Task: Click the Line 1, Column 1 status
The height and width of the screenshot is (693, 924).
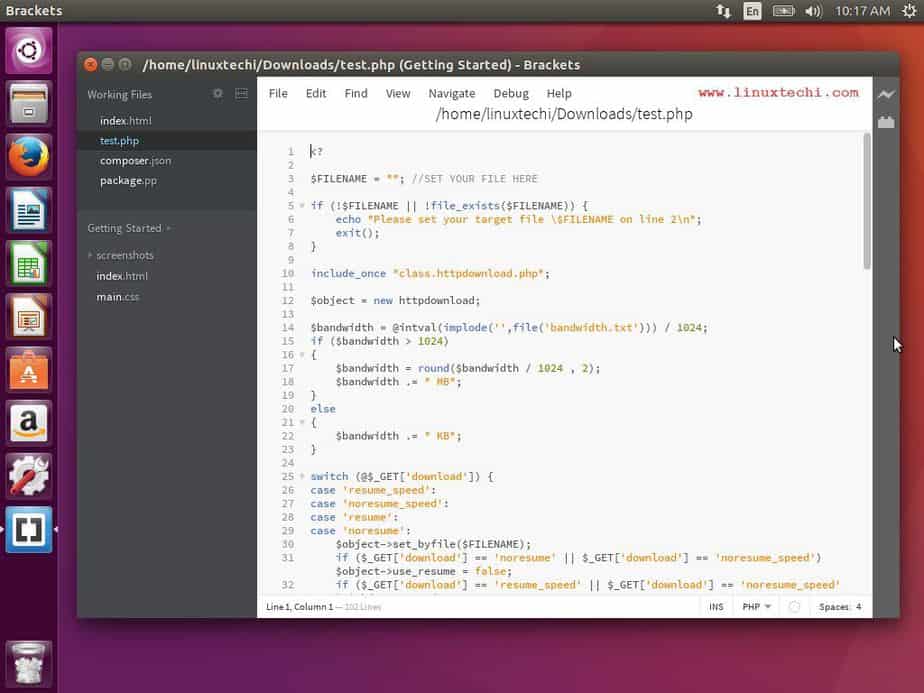Action: [x=299, y=607]
